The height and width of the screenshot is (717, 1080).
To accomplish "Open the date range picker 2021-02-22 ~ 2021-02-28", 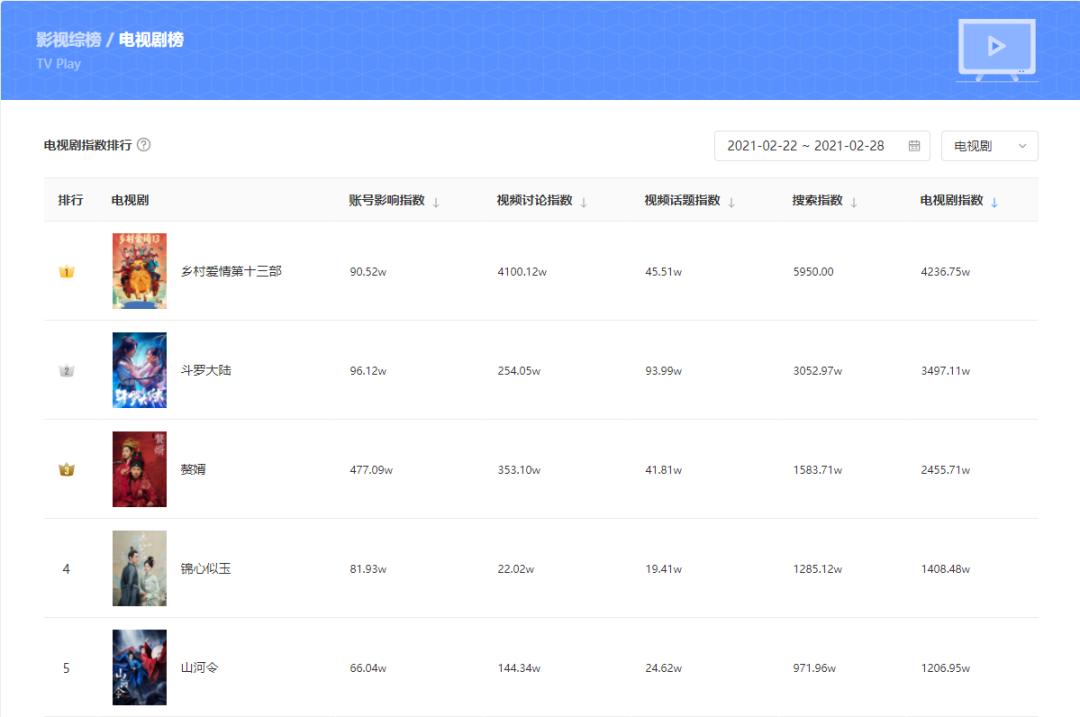I will [x=805, y=146].
